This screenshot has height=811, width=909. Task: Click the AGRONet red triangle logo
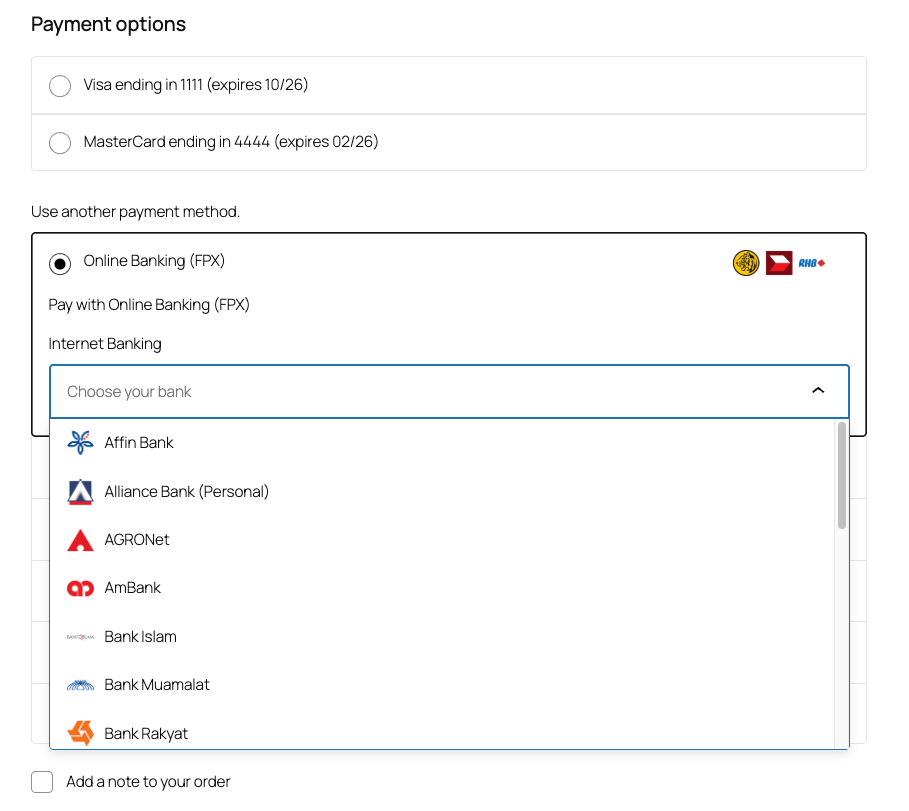80,540
